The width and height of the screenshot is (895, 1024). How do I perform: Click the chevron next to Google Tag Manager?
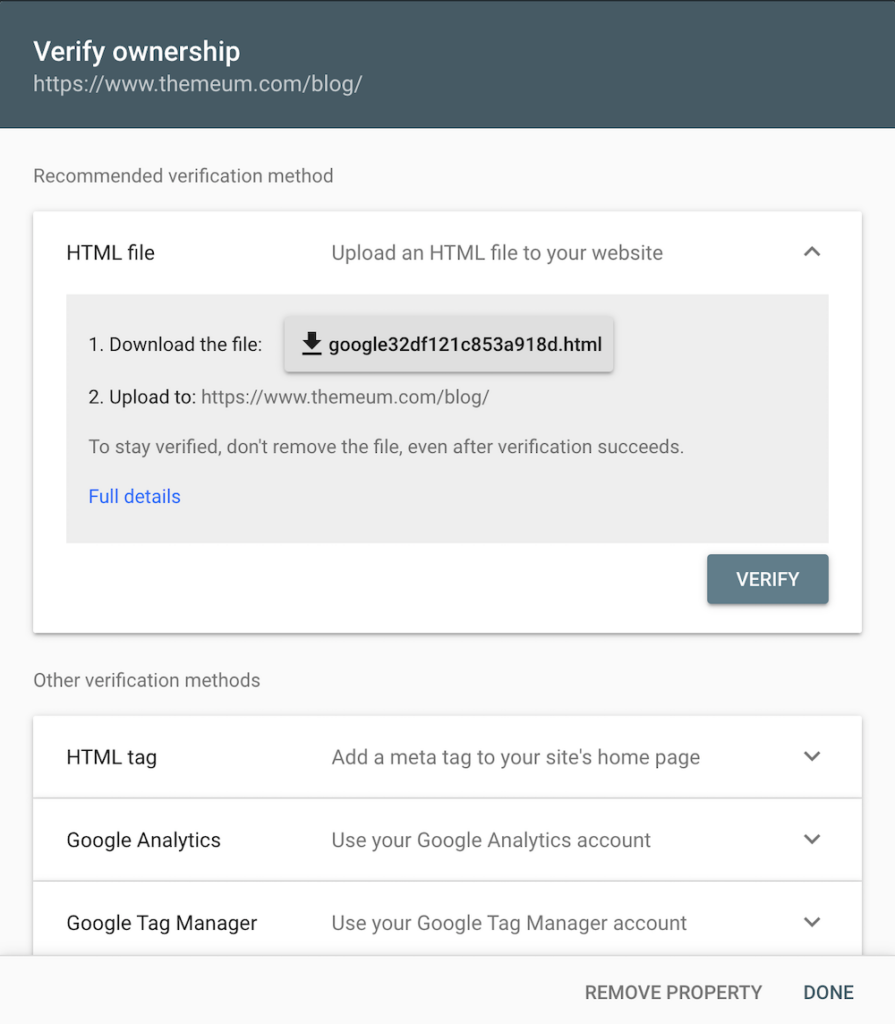click(x=812, y=923)
